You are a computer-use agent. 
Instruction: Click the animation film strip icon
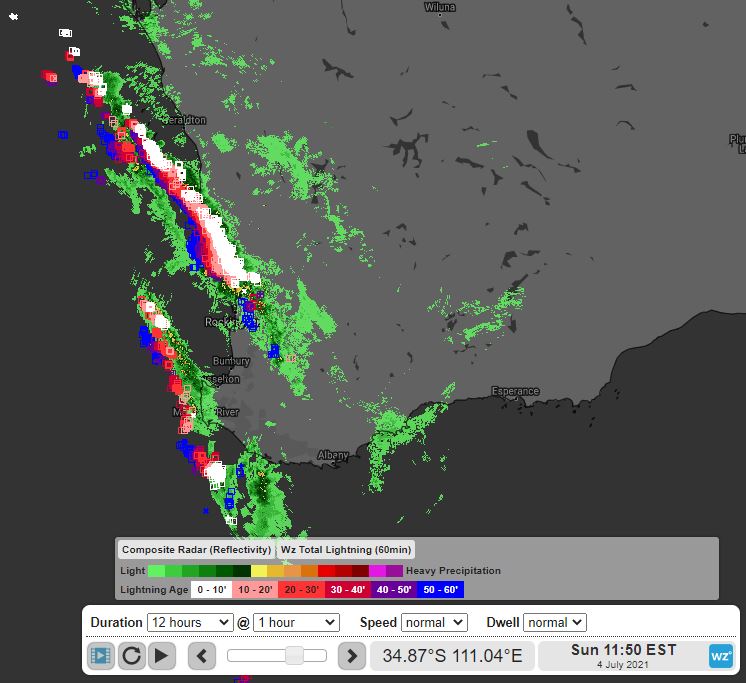coord(101,656)
